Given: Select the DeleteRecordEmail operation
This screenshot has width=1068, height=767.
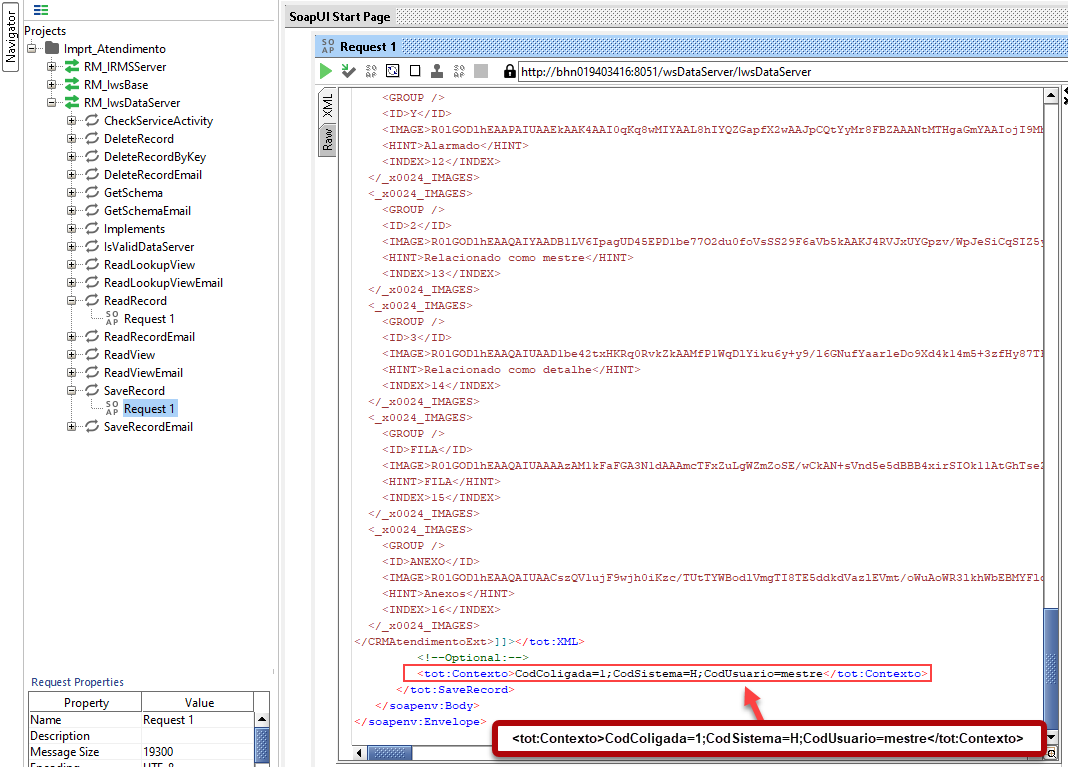Looking at the screenshot, I should click(153, 174).
